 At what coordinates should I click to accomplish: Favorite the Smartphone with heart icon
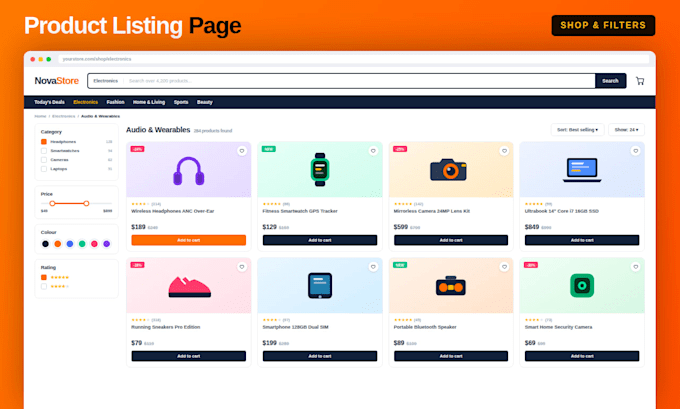pos(373,267)
